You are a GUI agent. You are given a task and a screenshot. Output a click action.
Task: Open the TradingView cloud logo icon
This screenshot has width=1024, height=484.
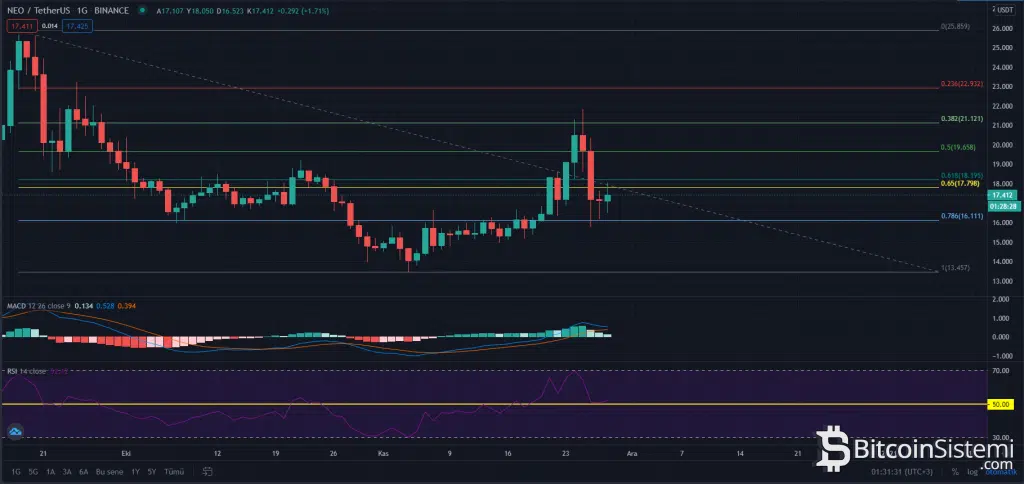[x=16, y=431]
